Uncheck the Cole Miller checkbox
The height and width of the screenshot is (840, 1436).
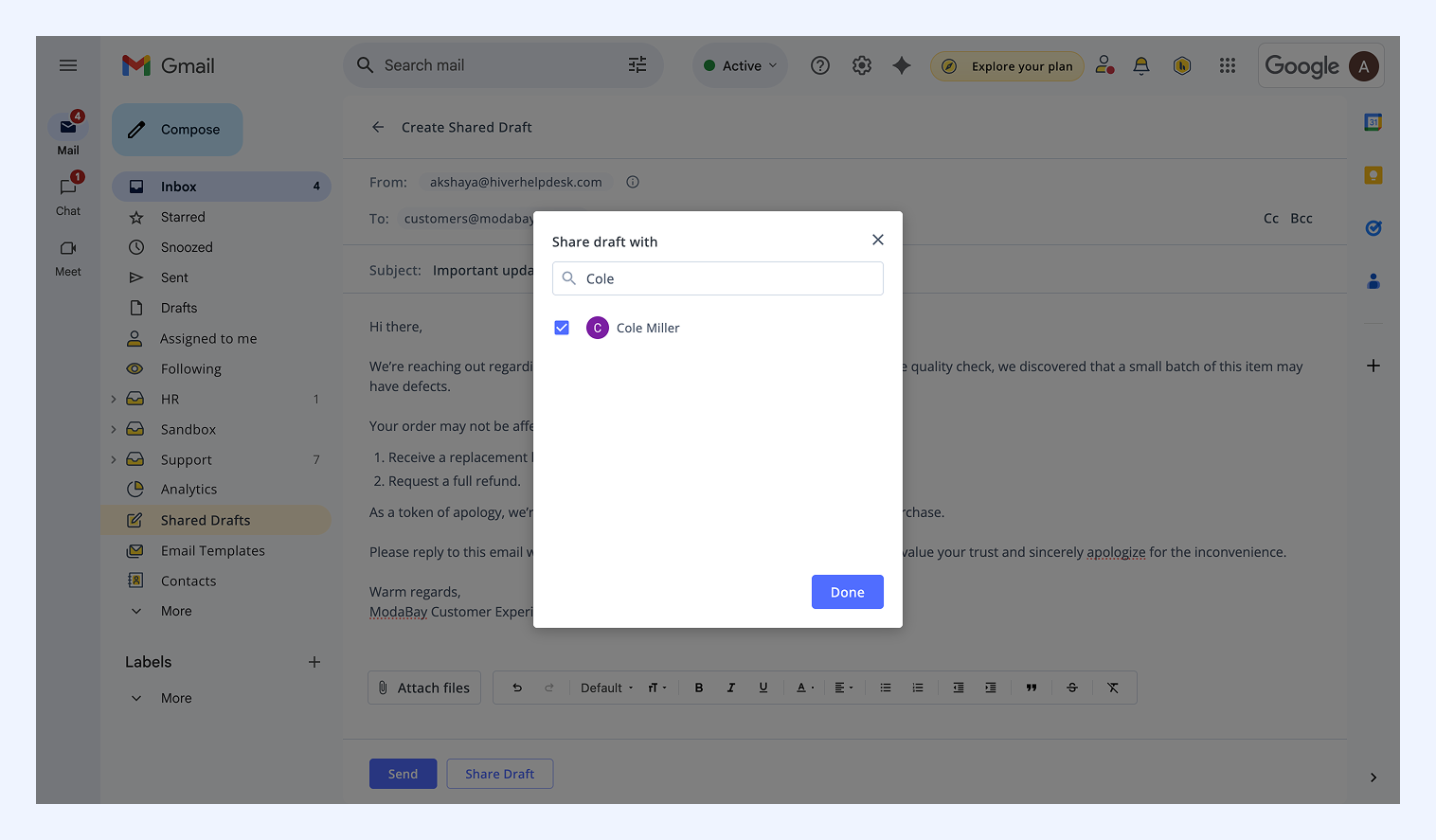click(562, 328)
